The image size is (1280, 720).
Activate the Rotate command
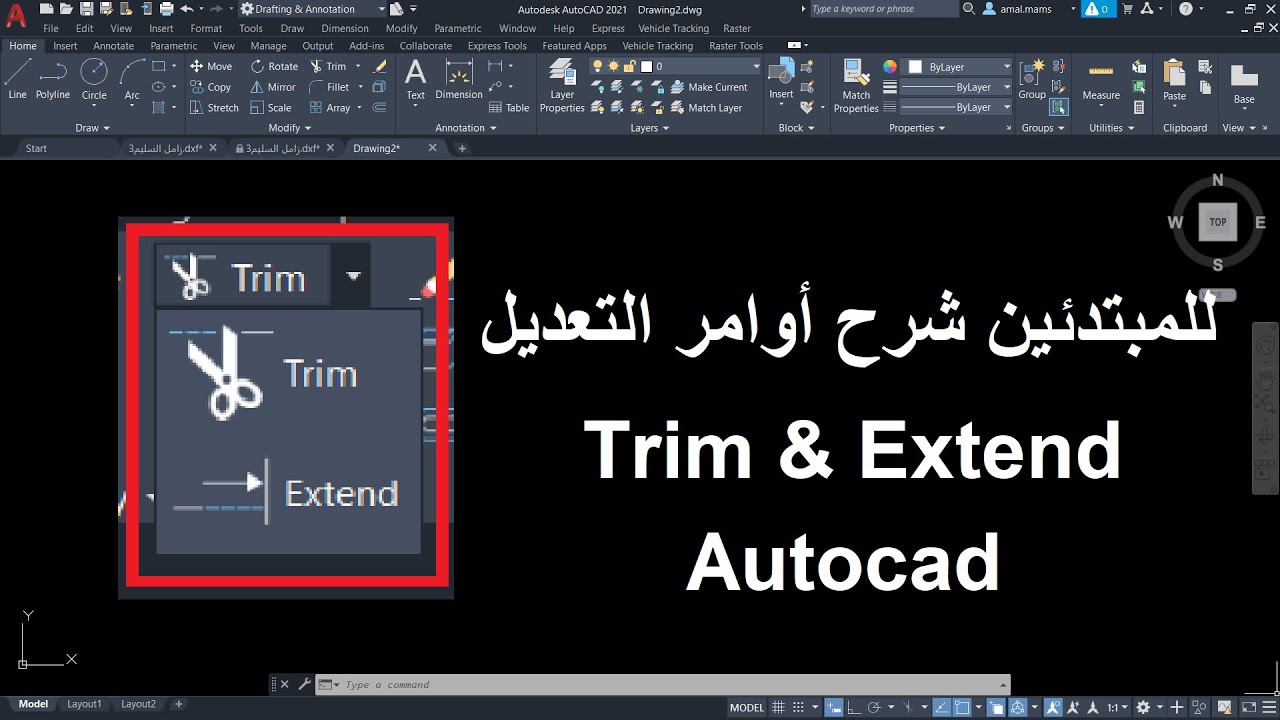tap(274, 66)
